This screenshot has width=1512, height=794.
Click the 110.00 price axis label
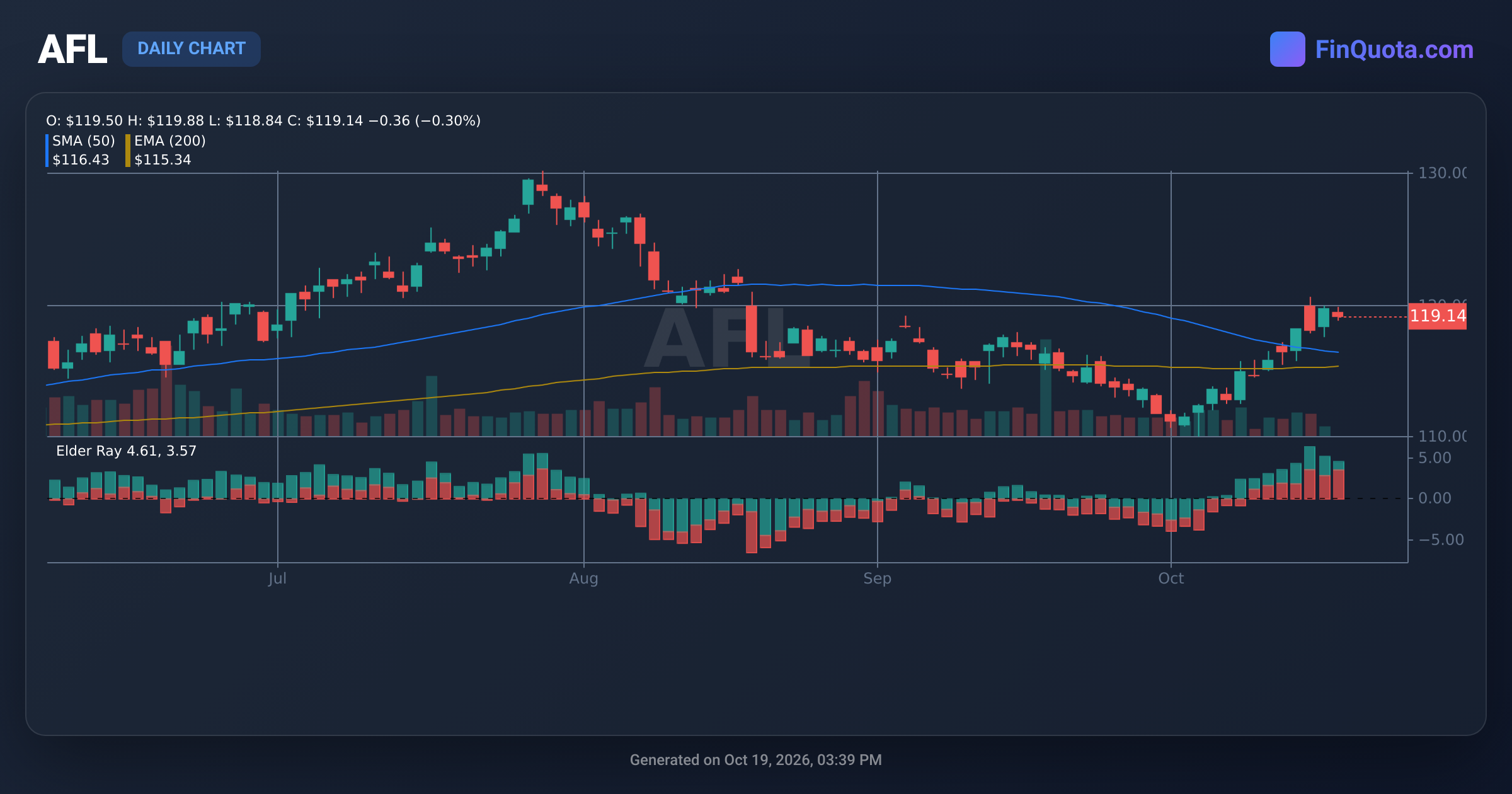(1442, 436)
